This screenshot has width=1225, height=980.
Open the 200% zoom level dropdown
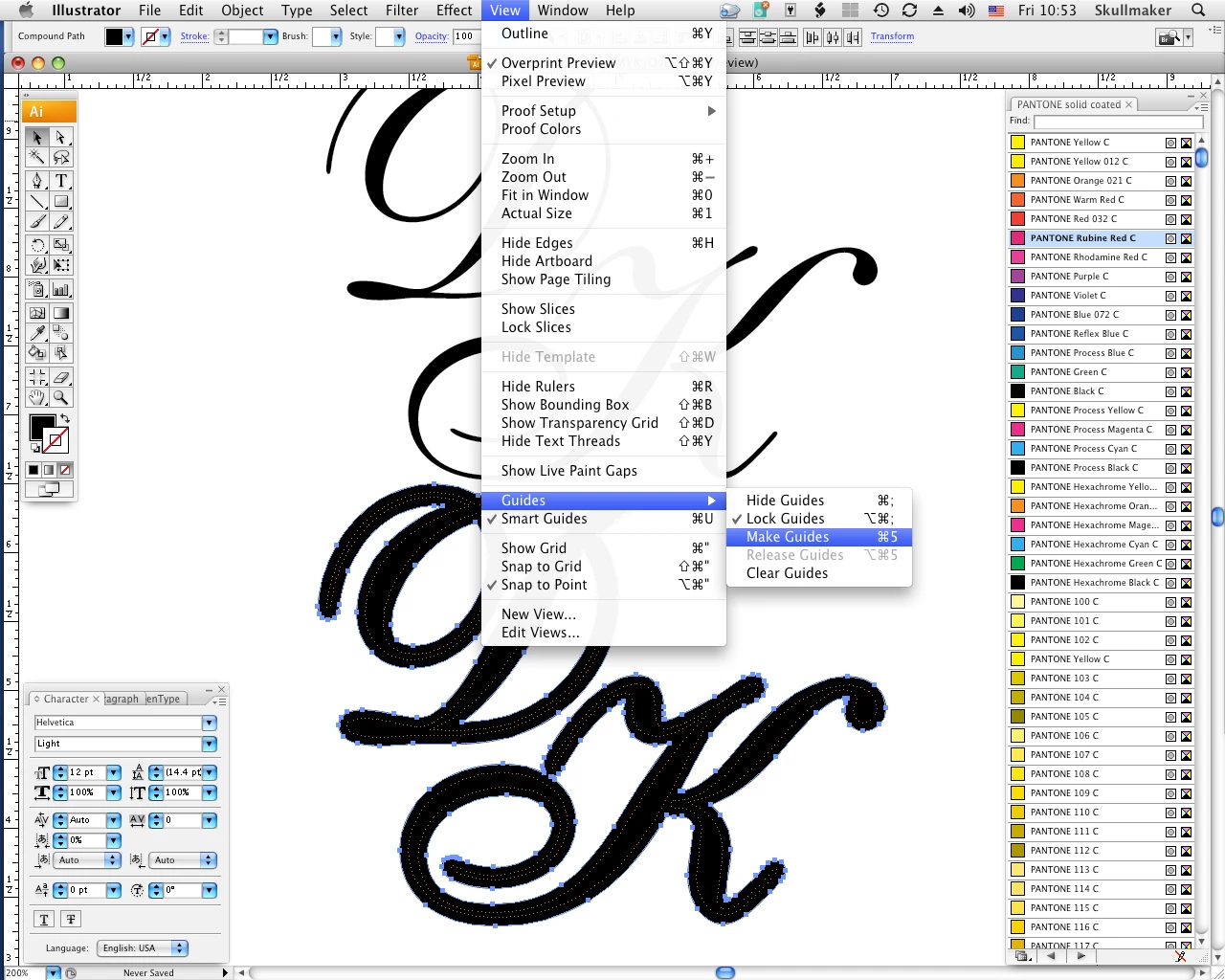pyautogui.click(x=54, y=973)
